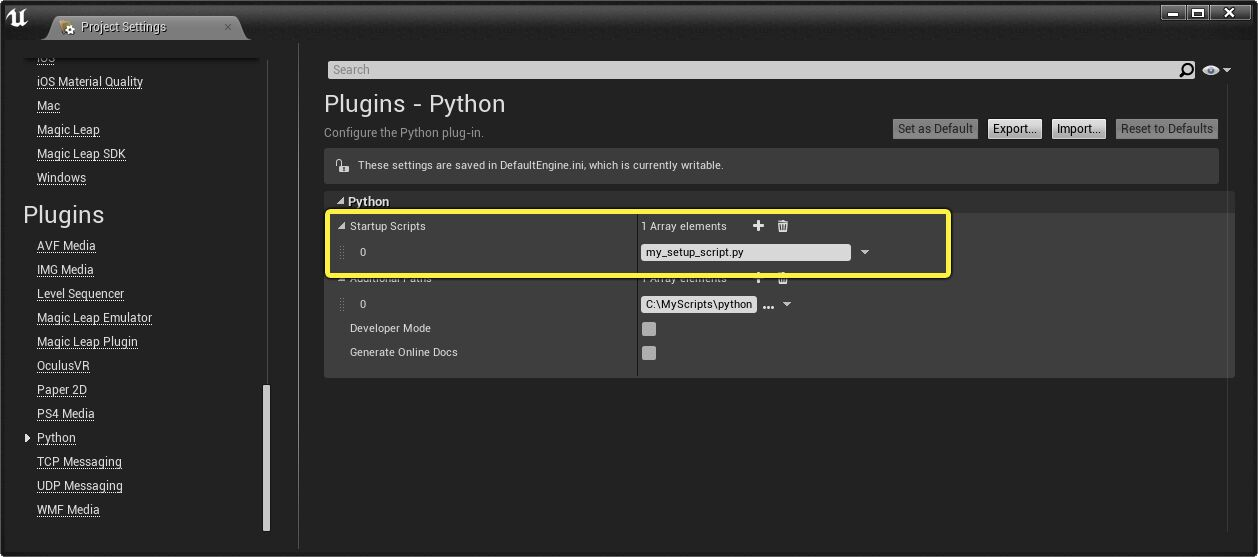Remove all Startup Scripts elements with trash icon
The width and height of the screenshot is (1258, 557).
pyautogui.click(x=783, y=226)
